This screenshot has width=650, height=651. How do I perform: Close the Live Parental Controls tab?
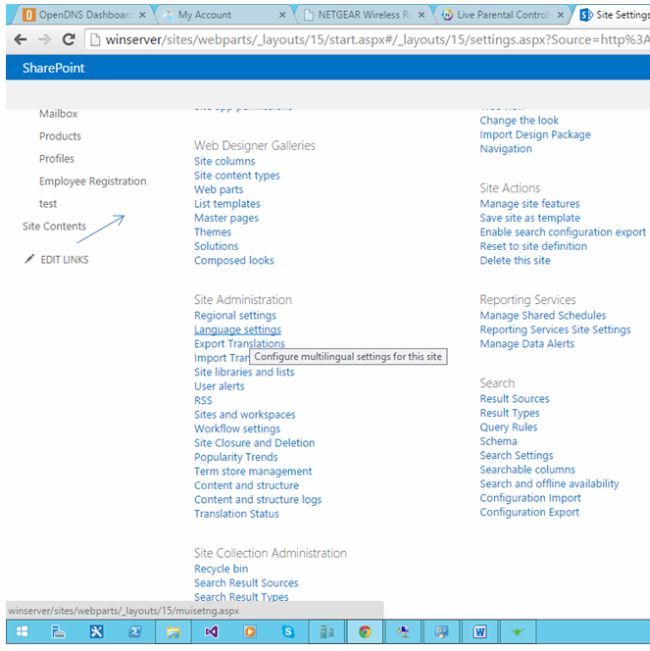560,15
